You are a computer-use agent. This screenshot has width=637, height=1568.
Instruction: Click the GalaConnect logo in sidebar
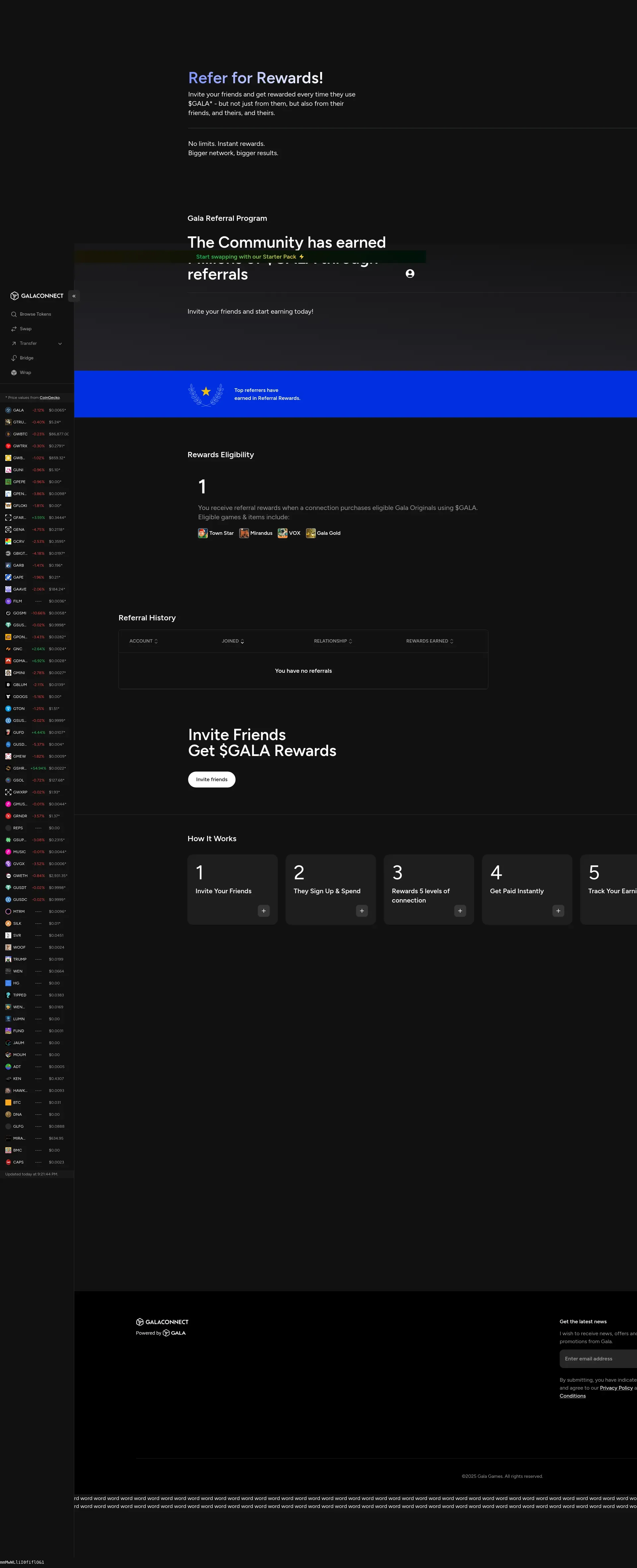[36, 296]
